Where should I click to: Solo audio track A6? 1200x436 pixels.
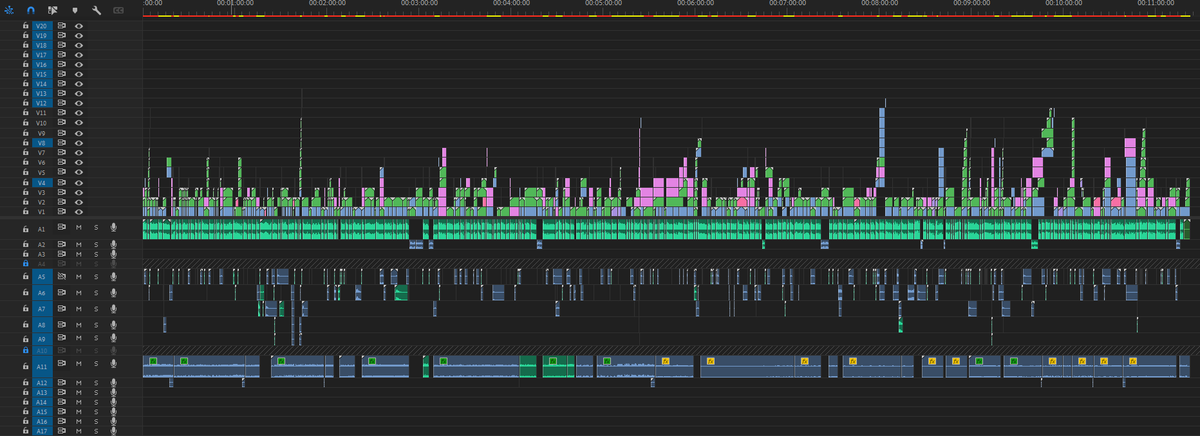pos(96,293)
